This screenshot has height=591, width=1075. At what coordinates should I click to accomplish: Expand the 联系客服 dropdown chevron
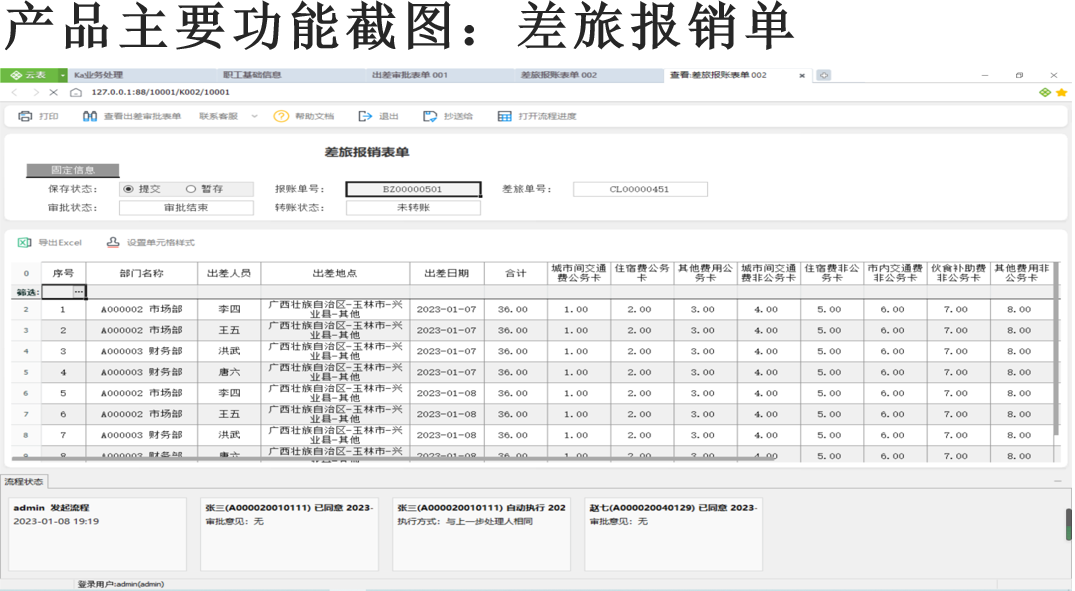[254, 117]
